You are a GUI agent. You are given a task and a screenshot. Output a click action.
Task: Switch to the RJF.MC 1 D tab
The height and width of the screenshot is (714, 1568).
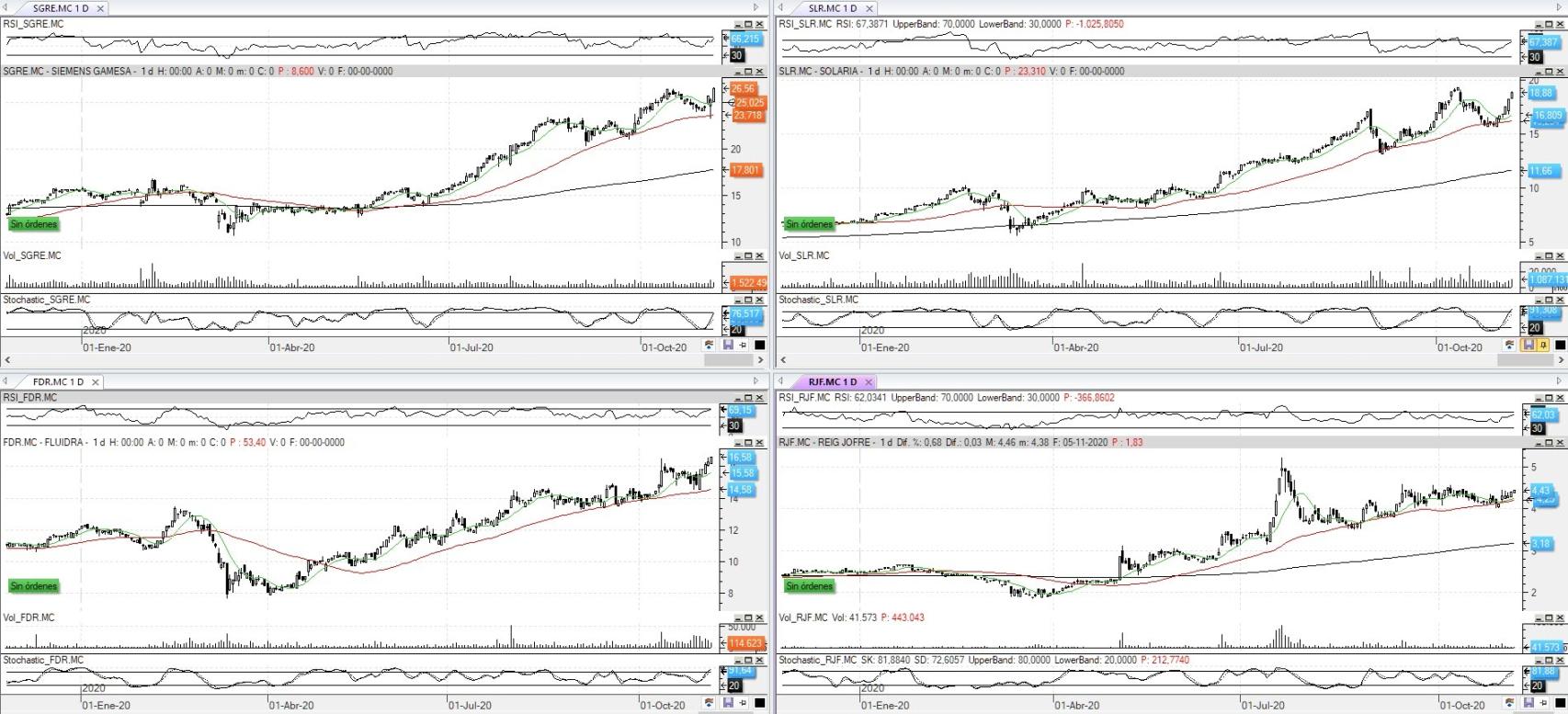tap(833, 381)
